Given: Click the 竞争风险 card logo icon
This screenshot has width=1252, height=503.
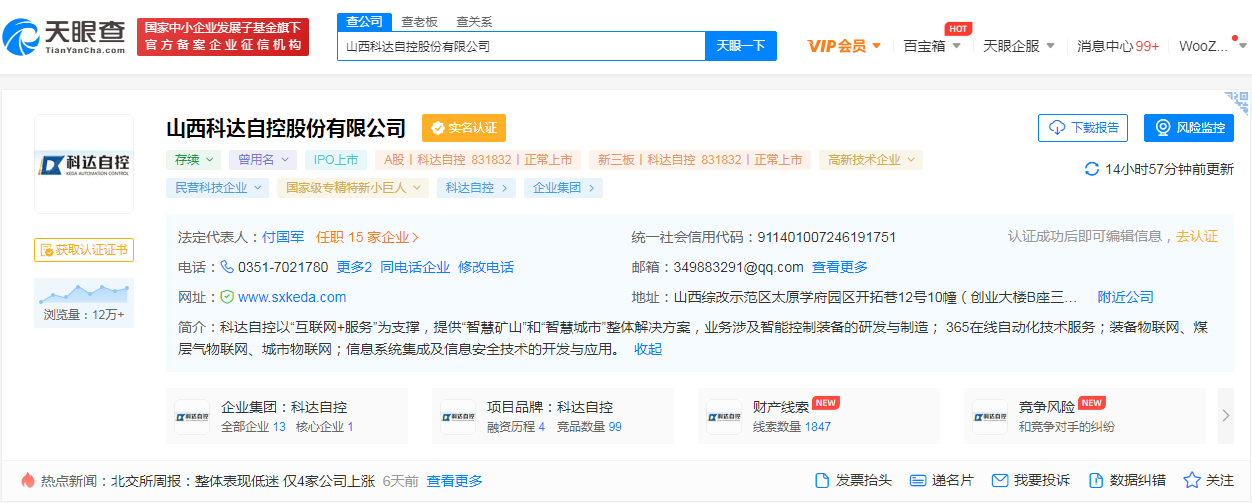Looking at the screenshot, I should [x=990, y=416].
